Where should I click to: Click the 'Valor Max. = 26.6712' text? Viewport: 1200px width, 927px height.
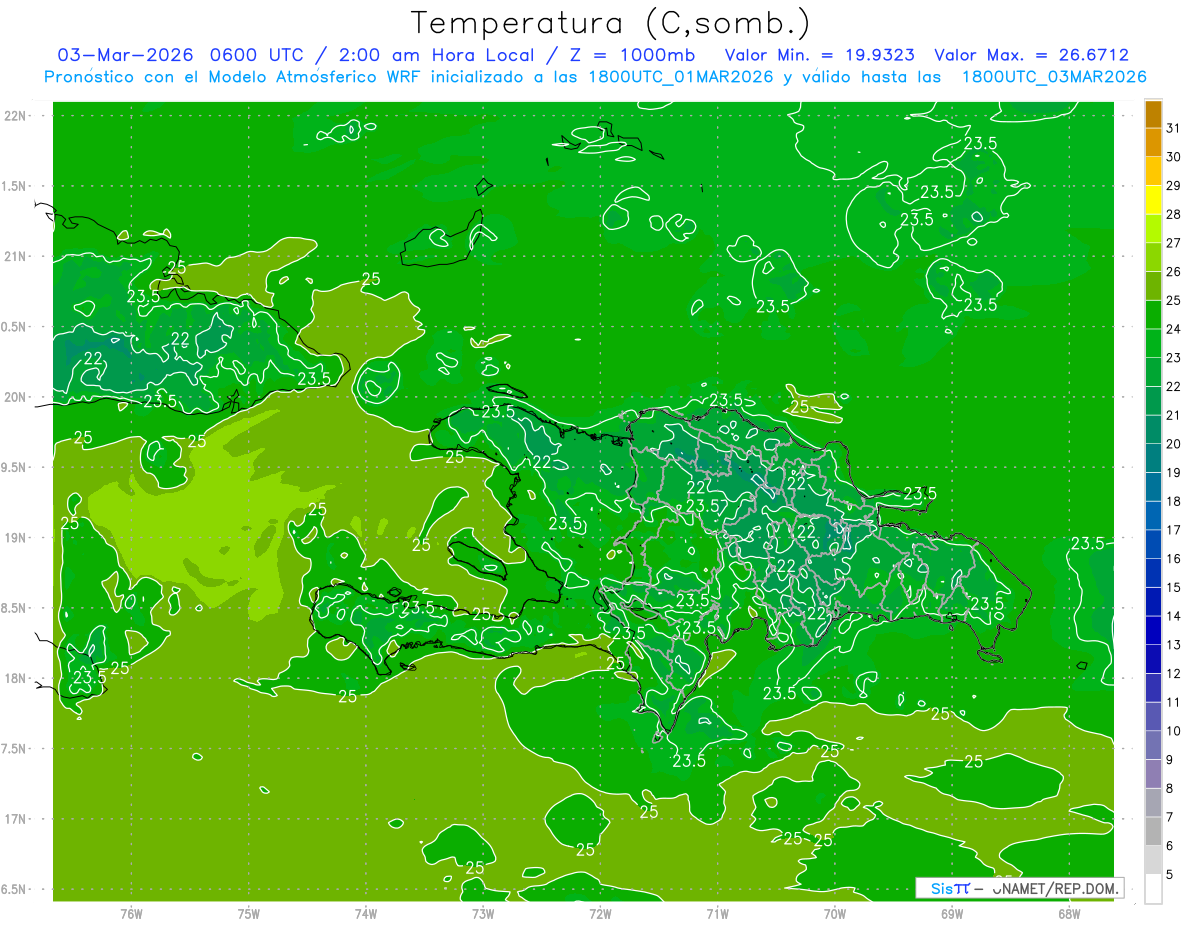pyautogui.click(x=1031, y=55)
